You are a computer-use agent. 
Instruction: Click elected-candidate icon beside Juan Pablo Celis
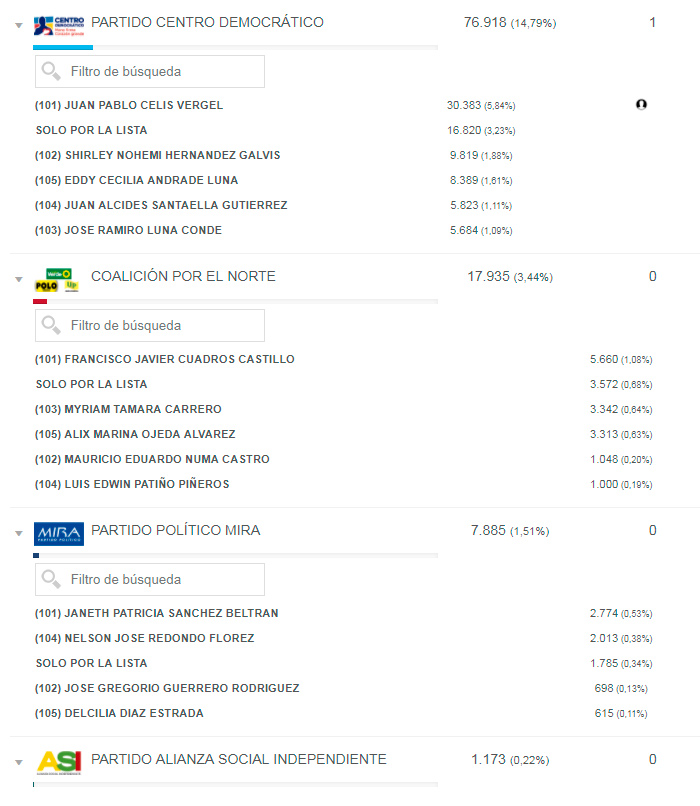point(641,104)
